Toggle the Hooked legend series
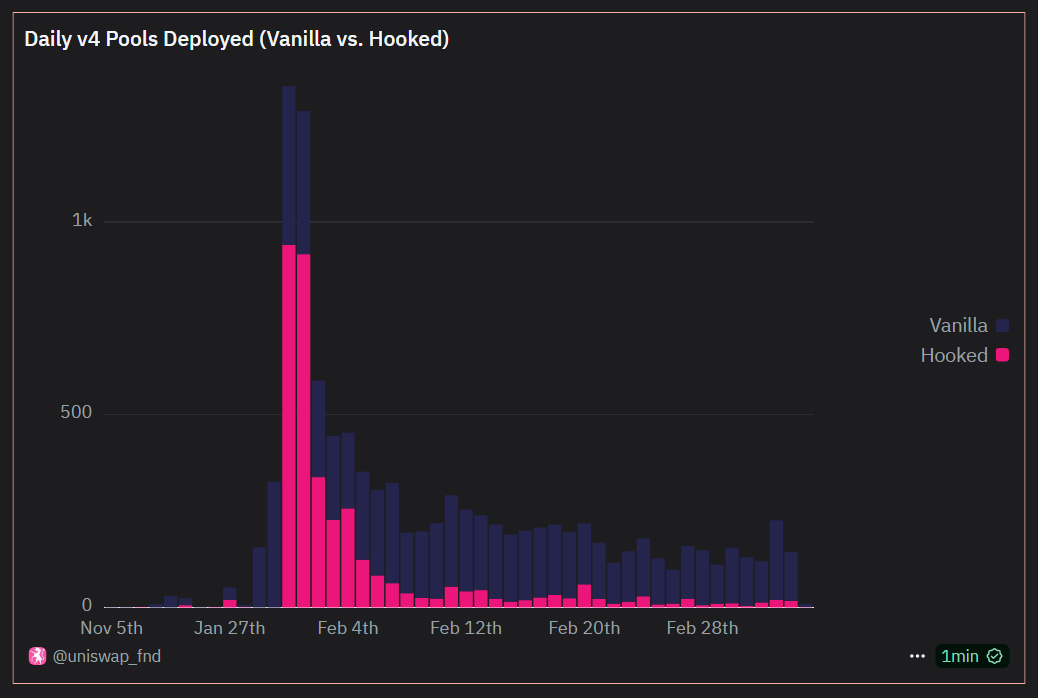Image resolution: width=1038 pixels, height=698 pixels. tap(965, 355)
